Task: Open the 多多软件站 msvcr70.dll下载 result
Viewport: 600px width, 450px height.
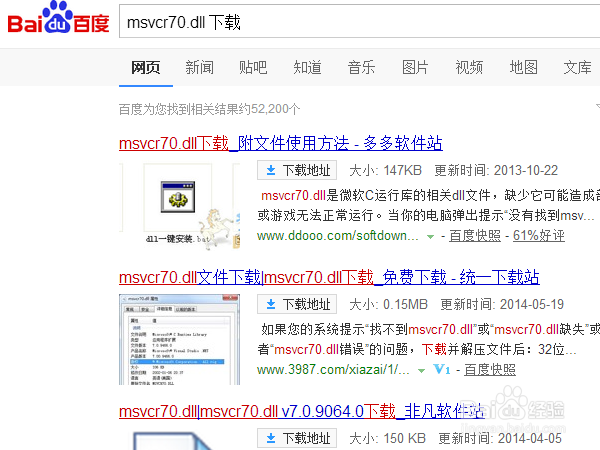Action: 281,143
